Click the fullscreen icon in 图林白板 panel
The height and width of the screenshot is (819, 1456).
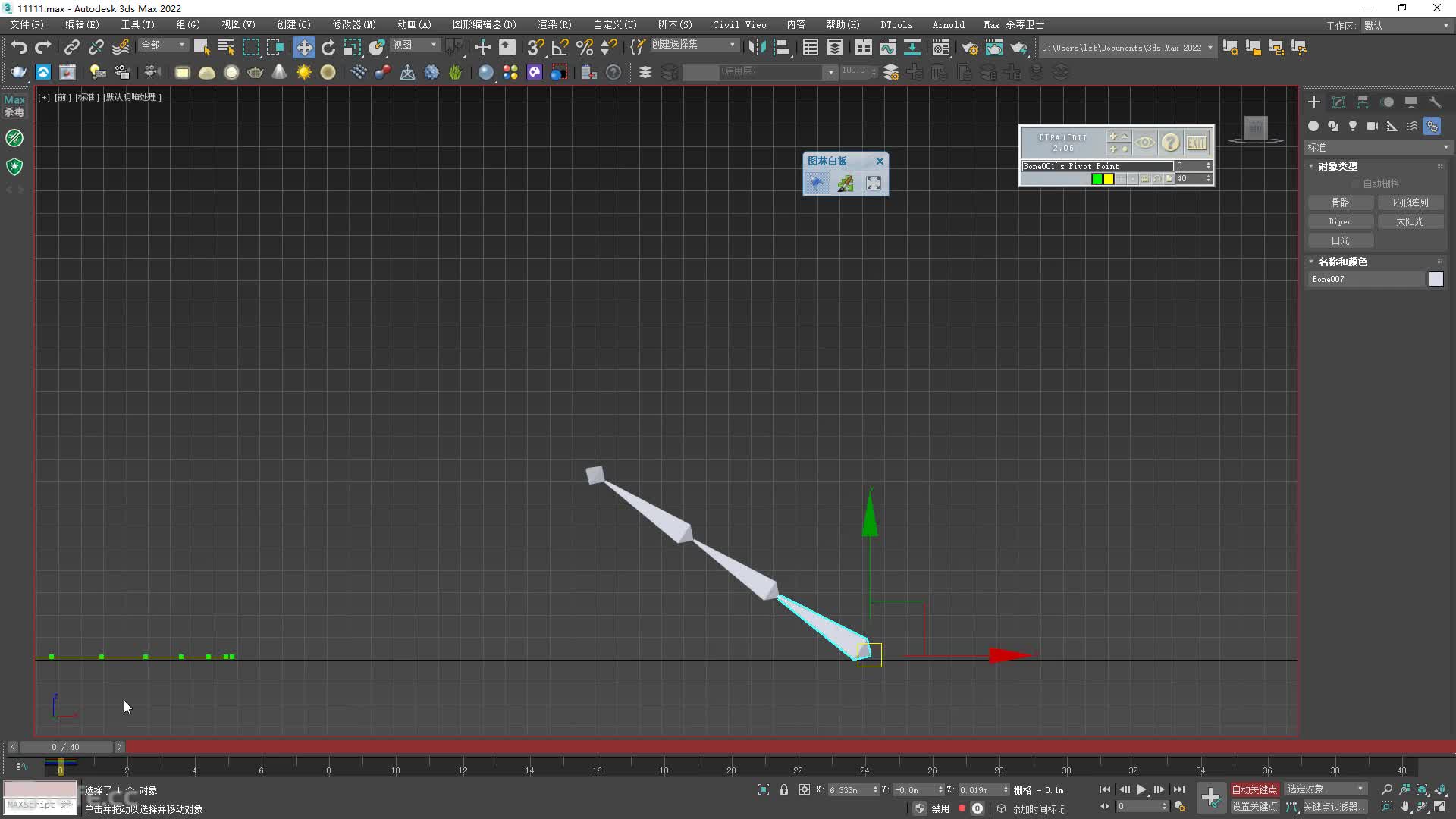[x=874, y=183]
